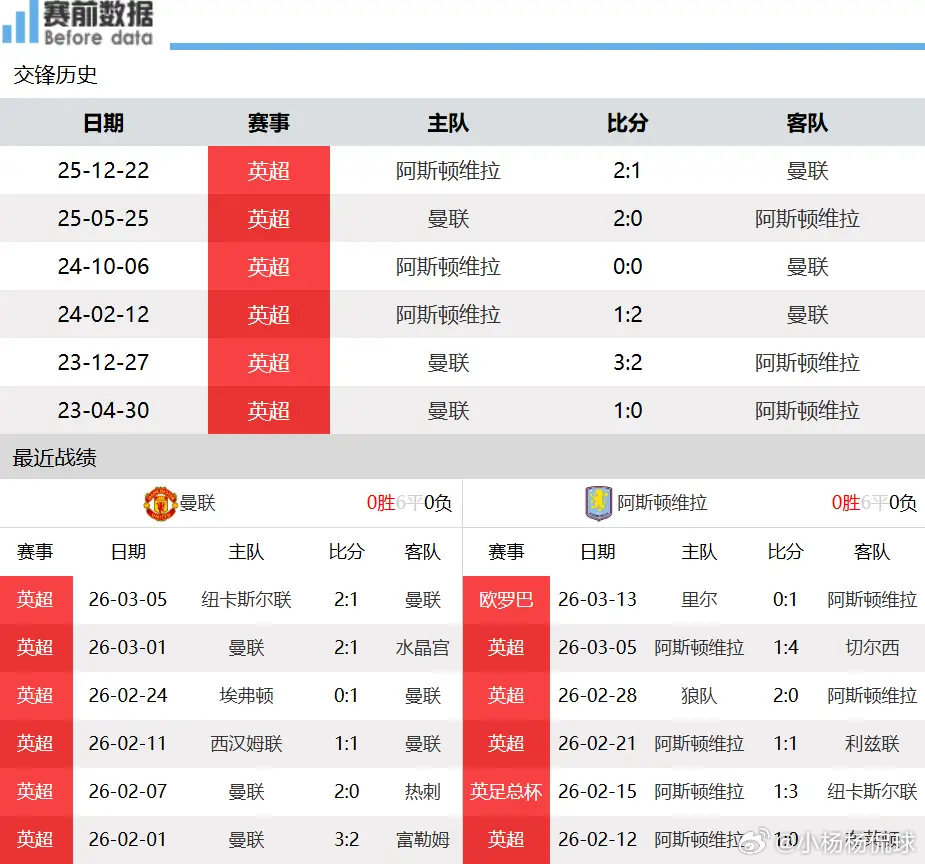Click the 英超 badge next to 26-03-05 row
The image size is (925, 864).
click(37, 599)
